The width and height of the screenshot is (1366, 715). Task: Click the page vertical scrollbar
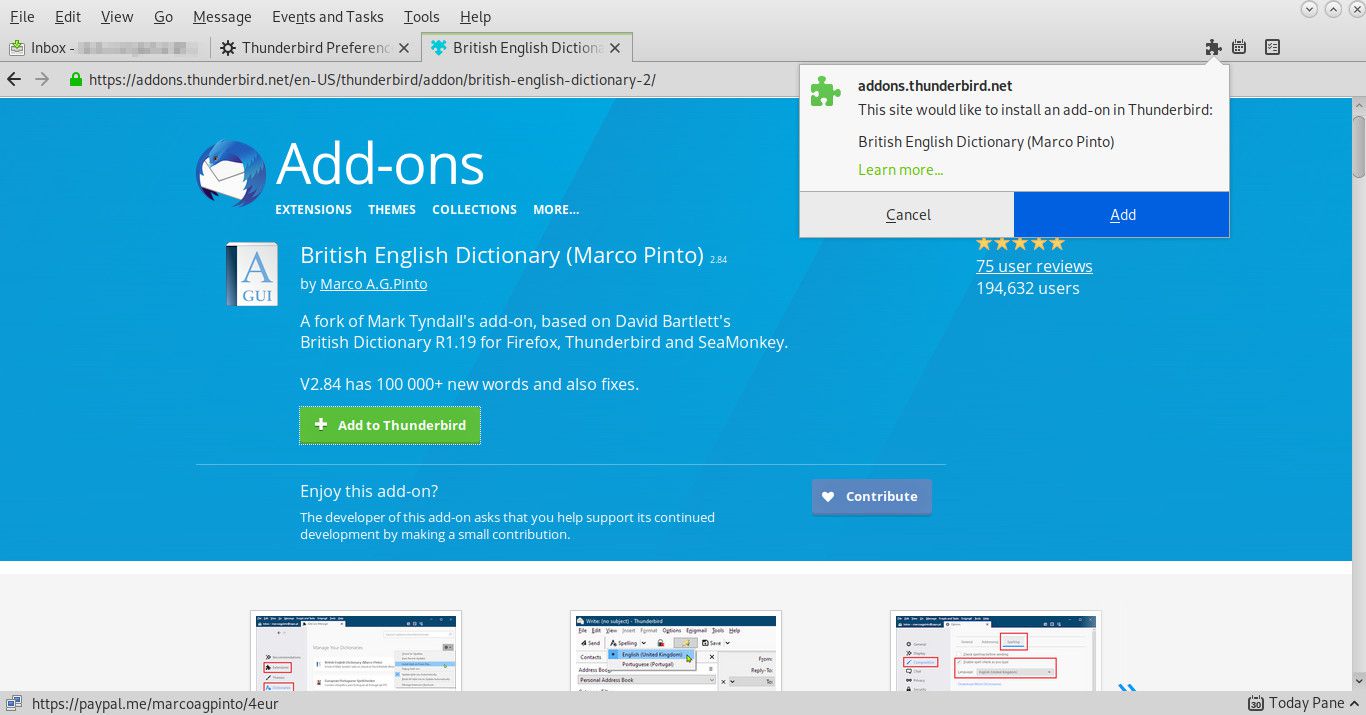[x=1358, y=400]
